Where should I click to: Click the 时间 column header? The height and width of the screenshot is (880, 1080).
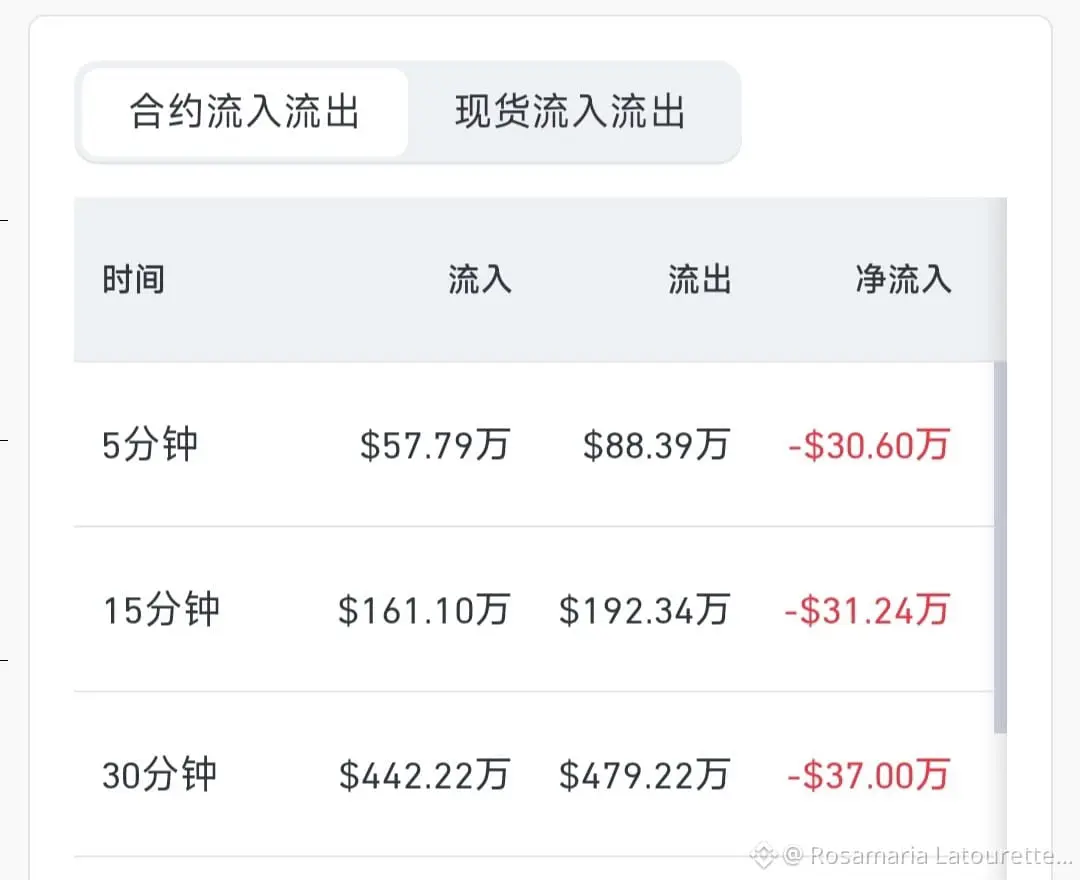pos(133,280)
